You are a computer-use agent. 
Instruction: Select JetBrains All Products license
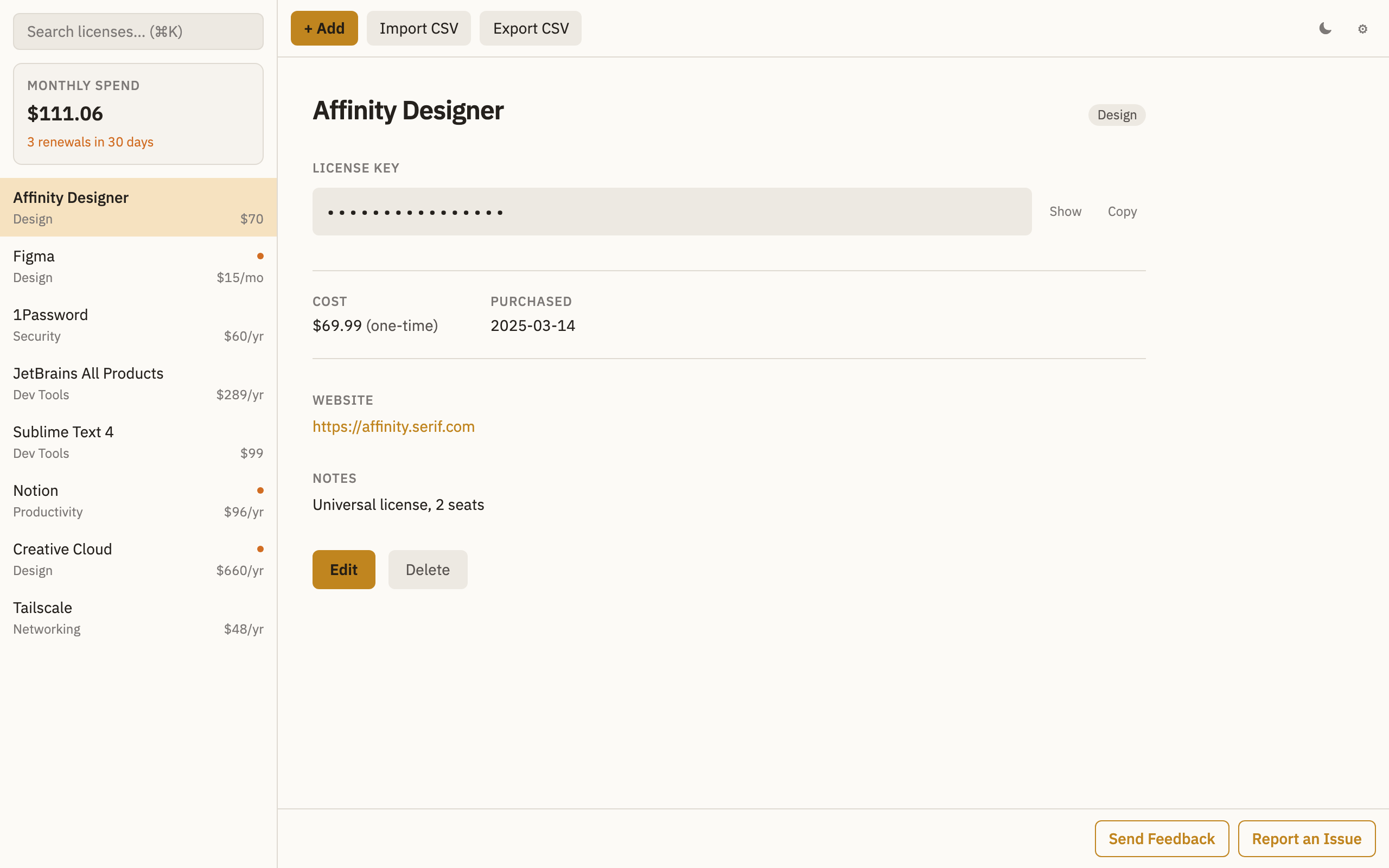click(x=138, y=384)
